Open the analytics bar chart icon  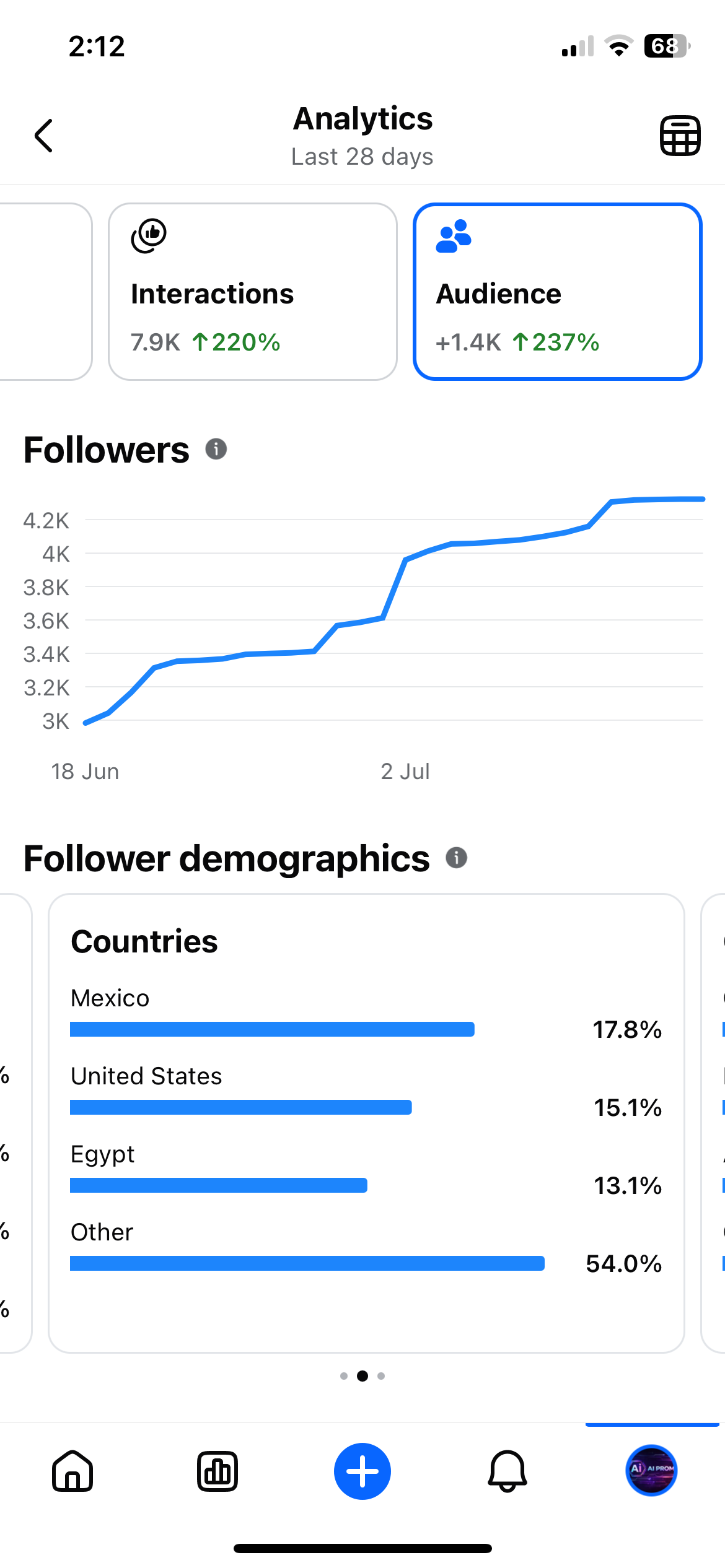click(x=217, y=1471)
